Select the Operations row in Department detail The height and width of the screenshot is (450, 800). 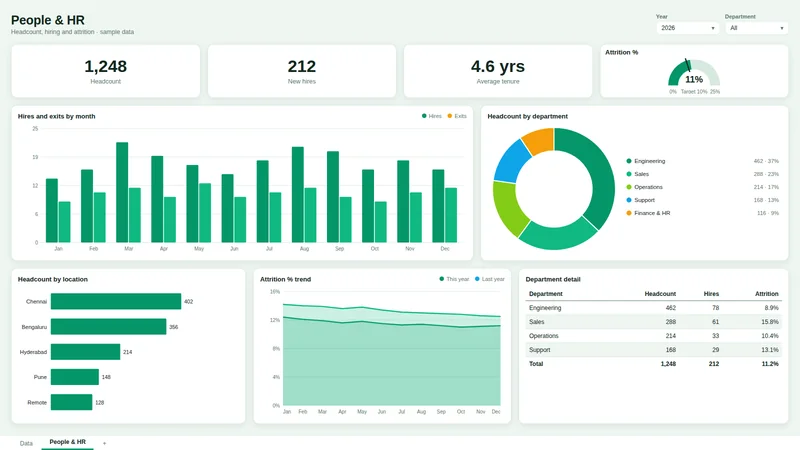(654, 336)
